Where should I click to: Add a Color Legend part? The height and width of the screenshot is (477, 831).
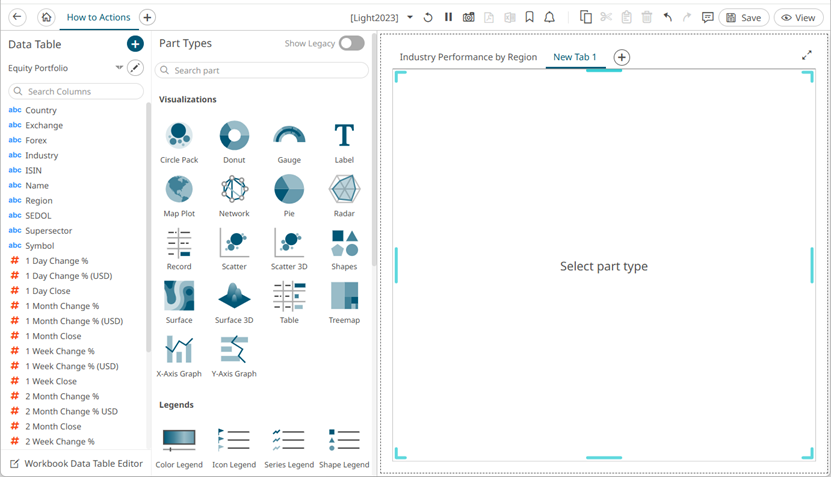click(179, 448)
